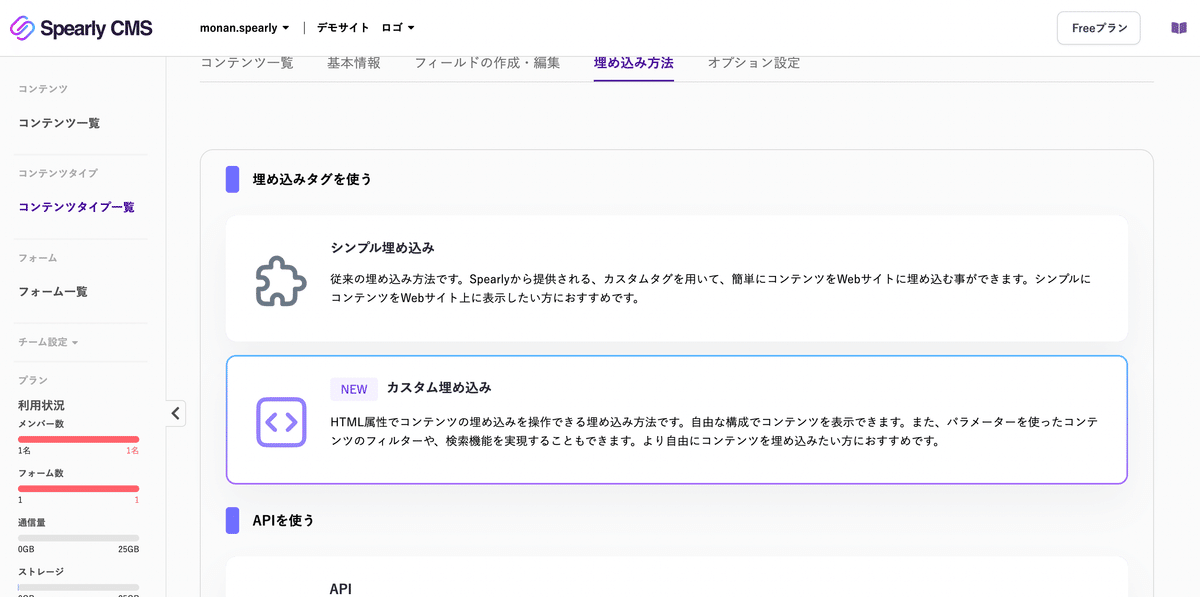Collapse the sidebar with the chevron button
Screen dimensions: 1200x597
(x=176, y=413)
